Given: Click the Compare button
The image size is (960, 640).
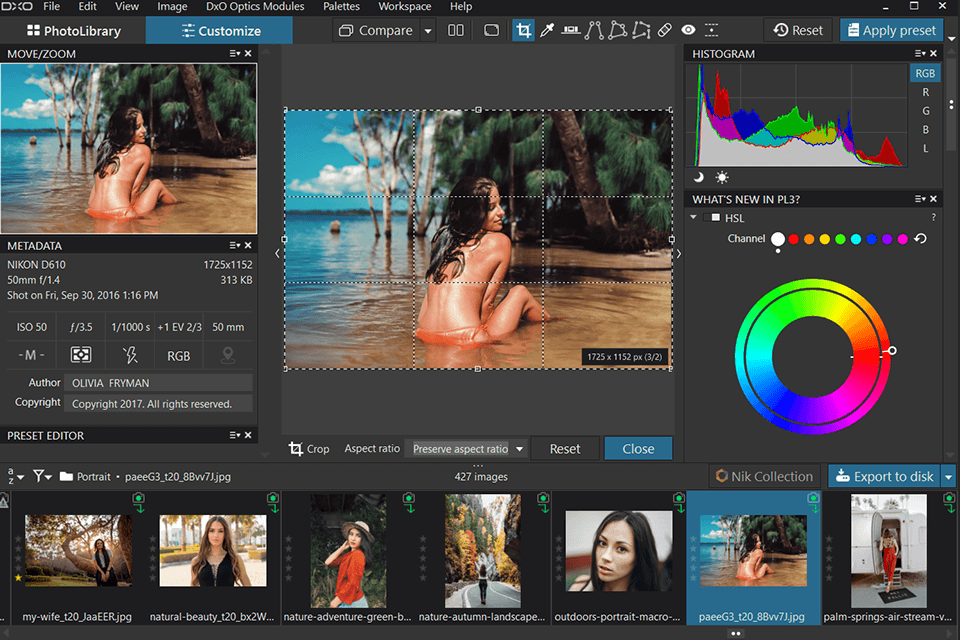Looking at the screenshot, I should click(x=376, y=31).
